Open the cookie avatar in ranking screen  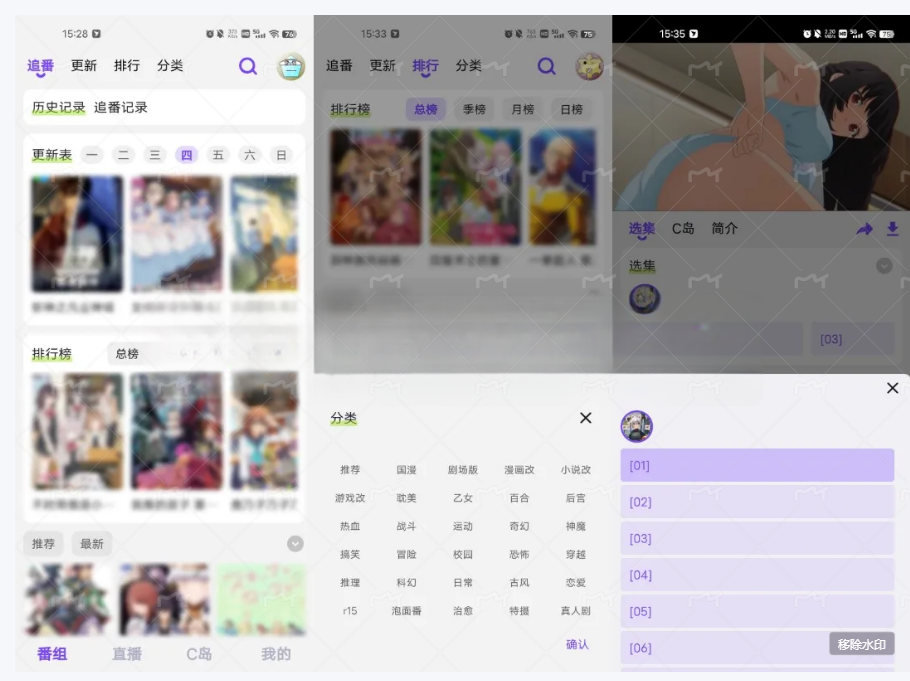589,67
